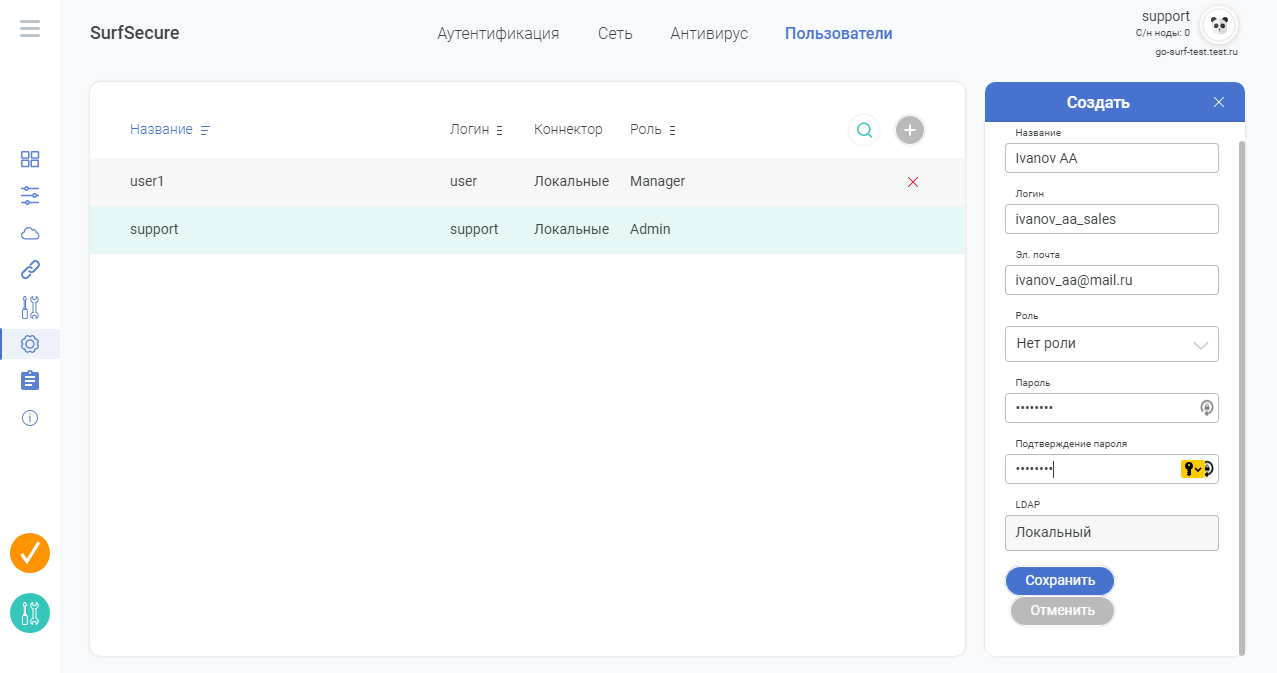1277x673 pixels.
Task: Open the hamburger menu icon
Action: pyautogui.click(x=30, y=28)
